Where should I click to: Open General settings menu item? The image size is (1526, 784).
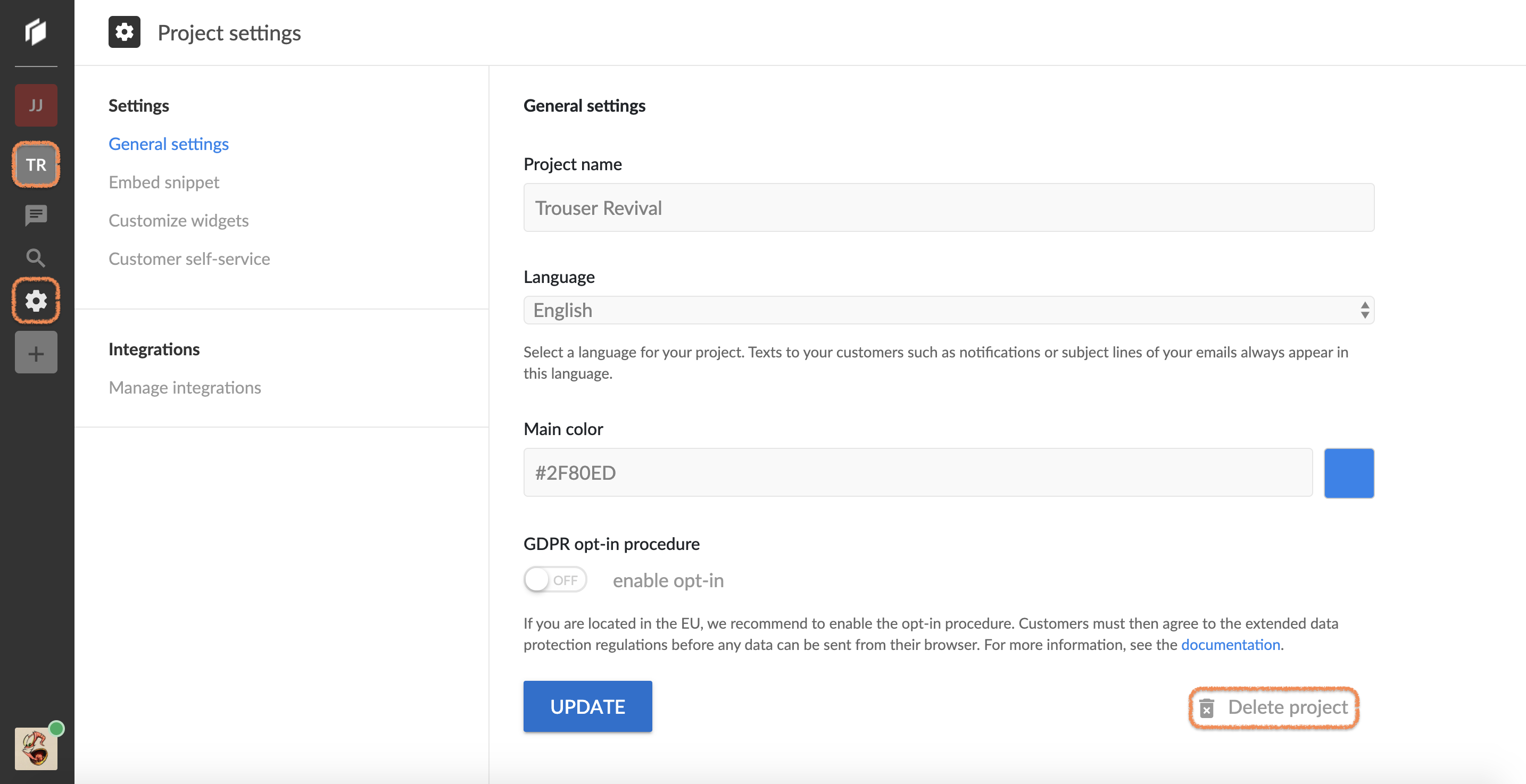pyautogui.click(x=168, y=144)
